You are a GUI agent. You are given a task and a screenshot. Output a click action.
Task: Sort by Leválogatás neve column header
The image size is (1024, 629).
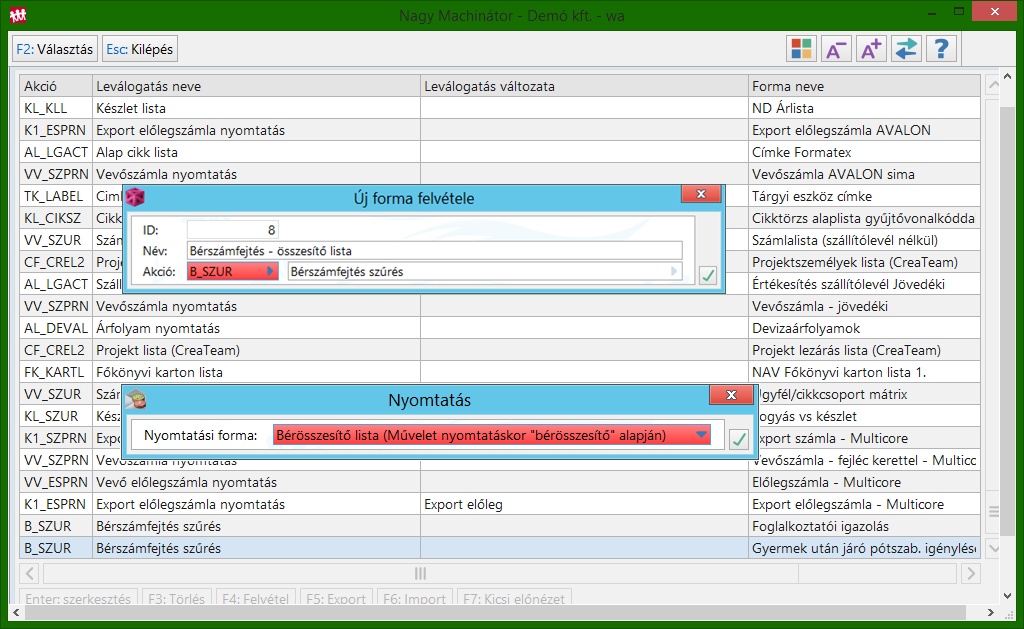[x=256, y=86]
